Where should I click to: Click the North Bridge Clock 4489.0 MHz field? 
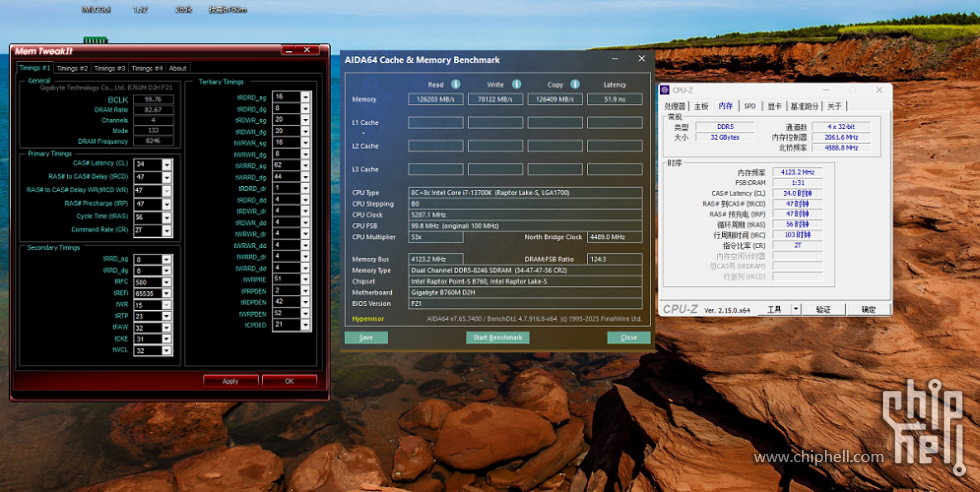tap(615, 237)
